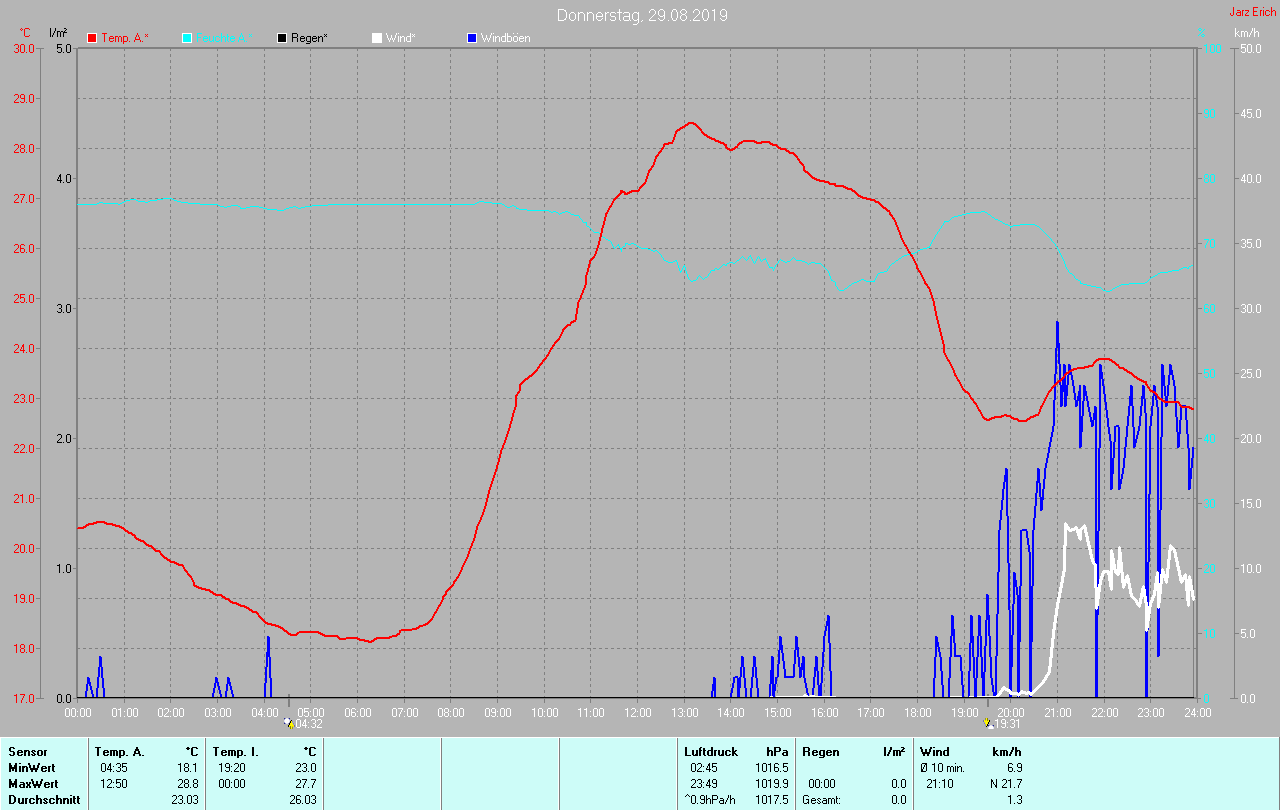Click the Jarz Erich label
Image resolution: width=1280 pixels, height=810 pixels.
[1252, 12]
